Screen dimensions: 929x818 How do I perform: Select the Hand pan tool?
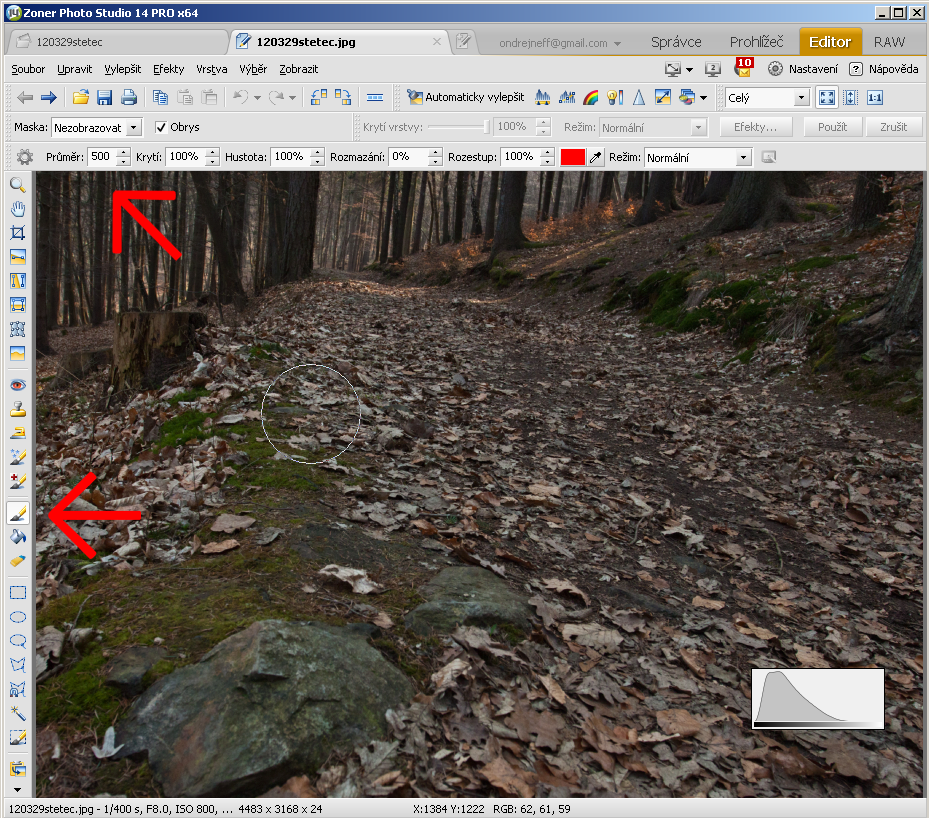pyautogui.click(x=17, y=208)
